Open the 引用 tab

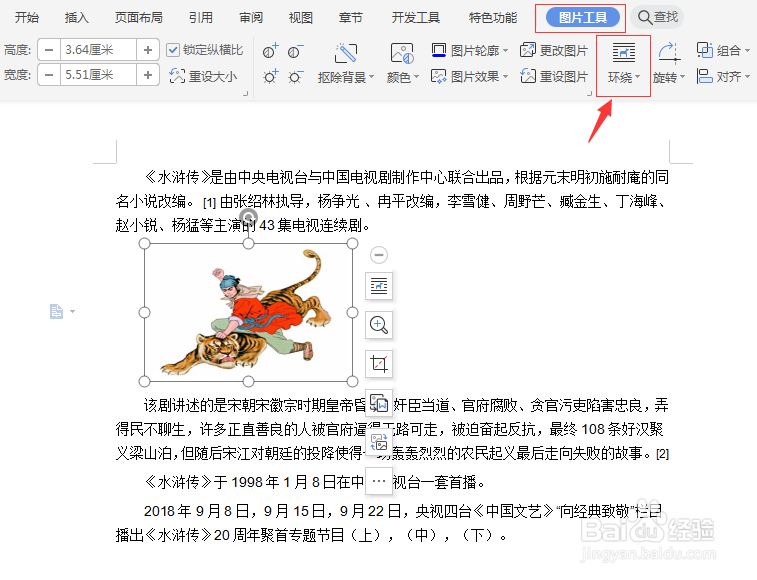pyautogui.click(x=201, y=18)
